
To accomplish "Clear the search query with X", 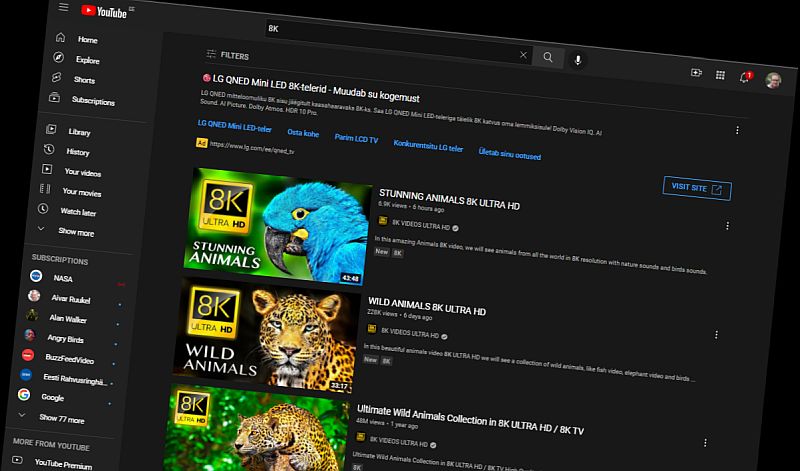I will pyautogui.click(x=523, y=55).
